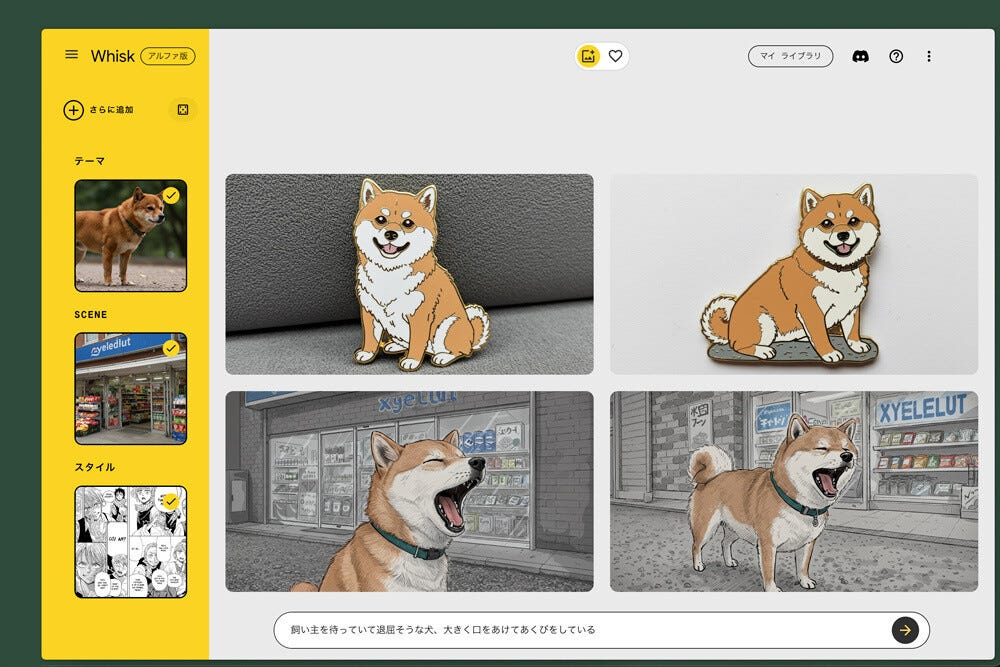Open マイ ライブラリ

tap(790, 56)
